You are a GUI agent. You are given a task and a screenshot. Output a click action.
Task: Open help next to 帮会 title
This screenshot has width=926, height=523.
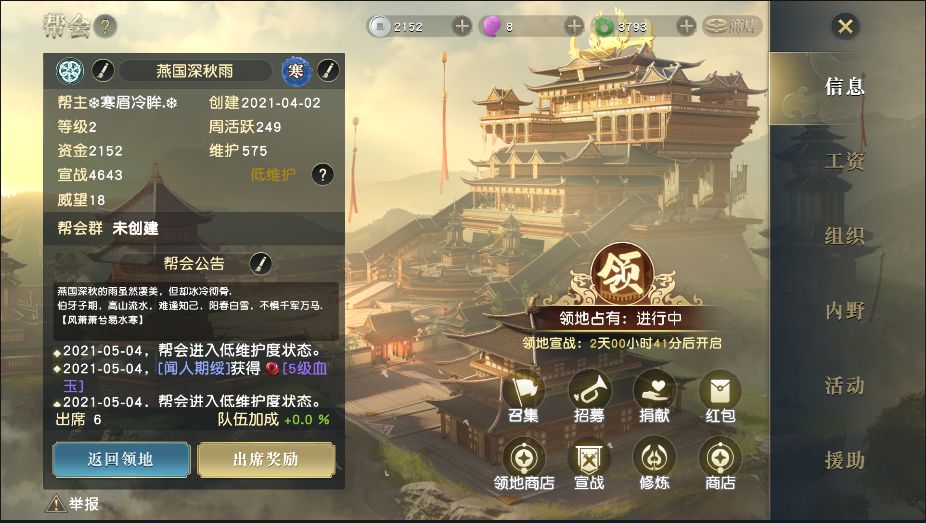click(105, 26)
